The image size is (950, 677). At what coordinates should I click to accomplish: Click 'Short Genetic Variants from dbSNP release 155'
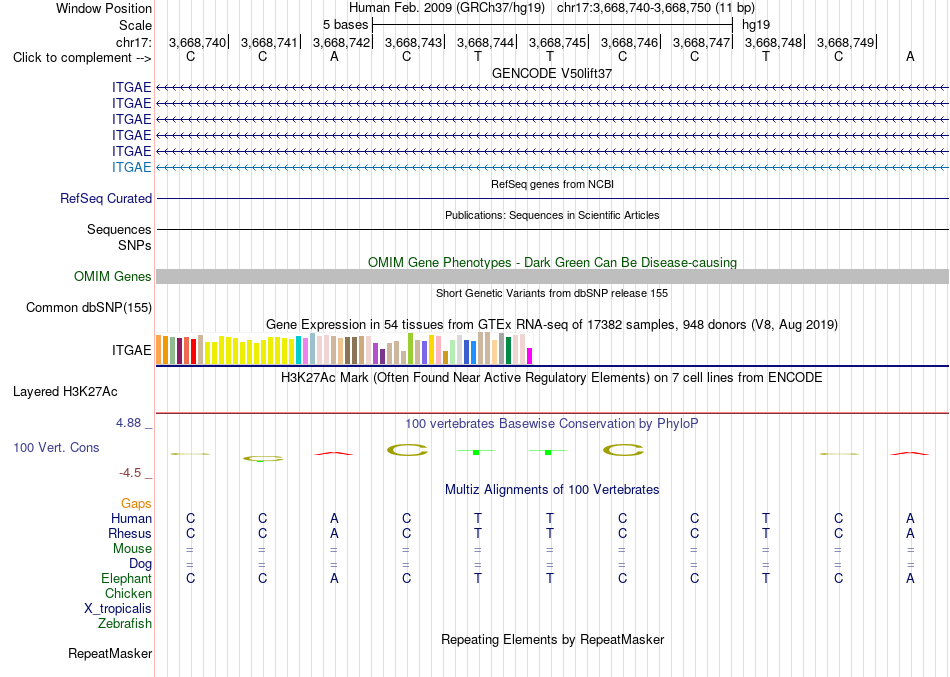click(x=552, y=293)
